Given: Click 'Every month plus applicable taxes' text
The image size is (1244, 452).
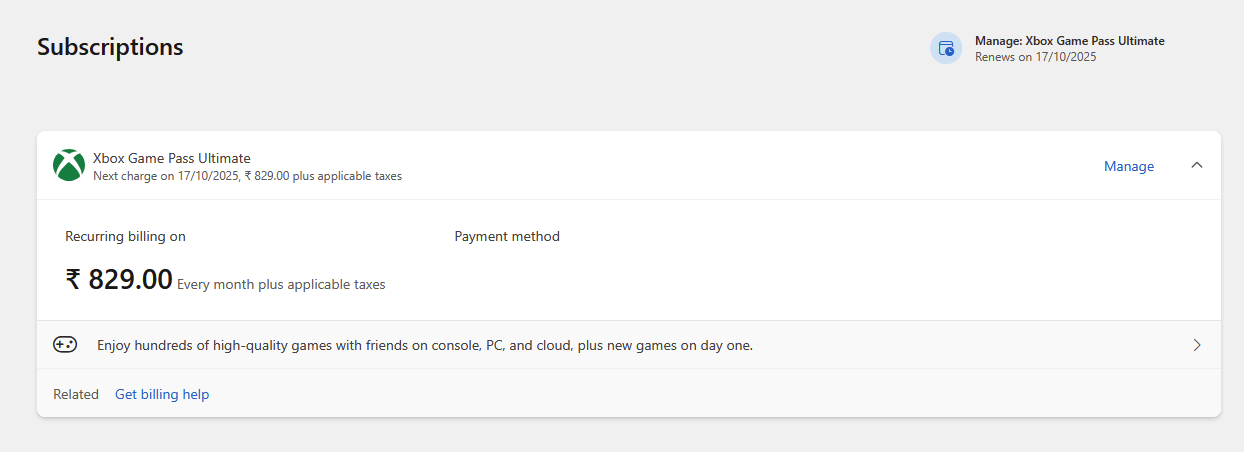Looking at the screenshot, I should click(281, 285).
